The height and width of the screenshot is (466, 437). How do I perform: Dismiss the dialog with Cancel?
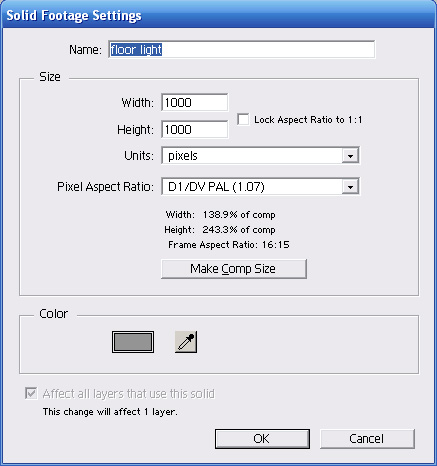pyautogui.click(x=367, y=439)
